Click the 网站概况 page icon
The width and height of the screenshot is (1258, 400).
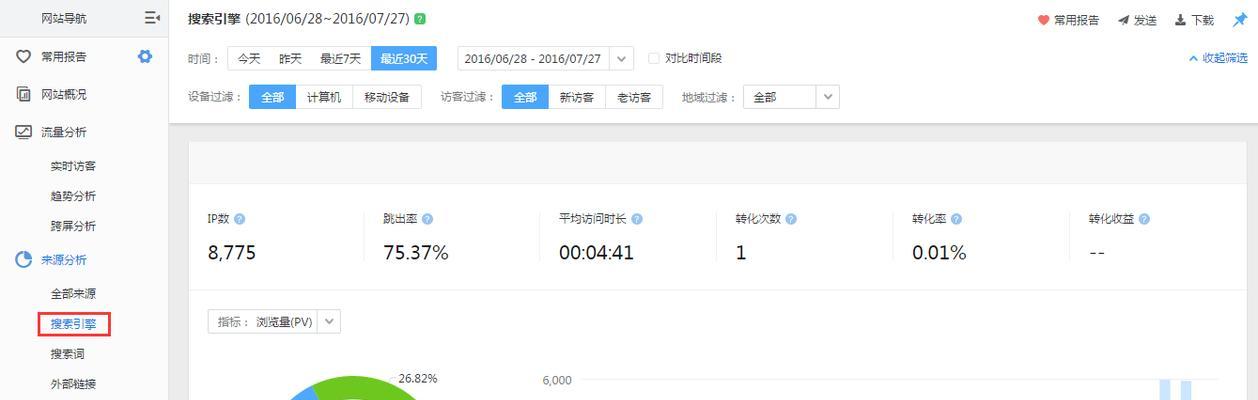tap(23, 94)
